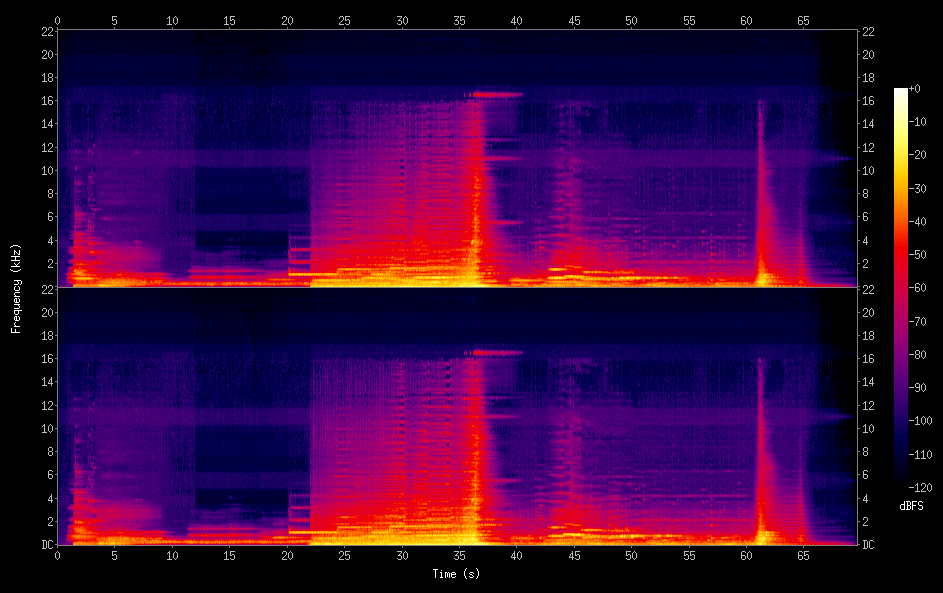Click the 0 tick on the bottom time axis
Screen dimensions: 943x593
point(58,555)
